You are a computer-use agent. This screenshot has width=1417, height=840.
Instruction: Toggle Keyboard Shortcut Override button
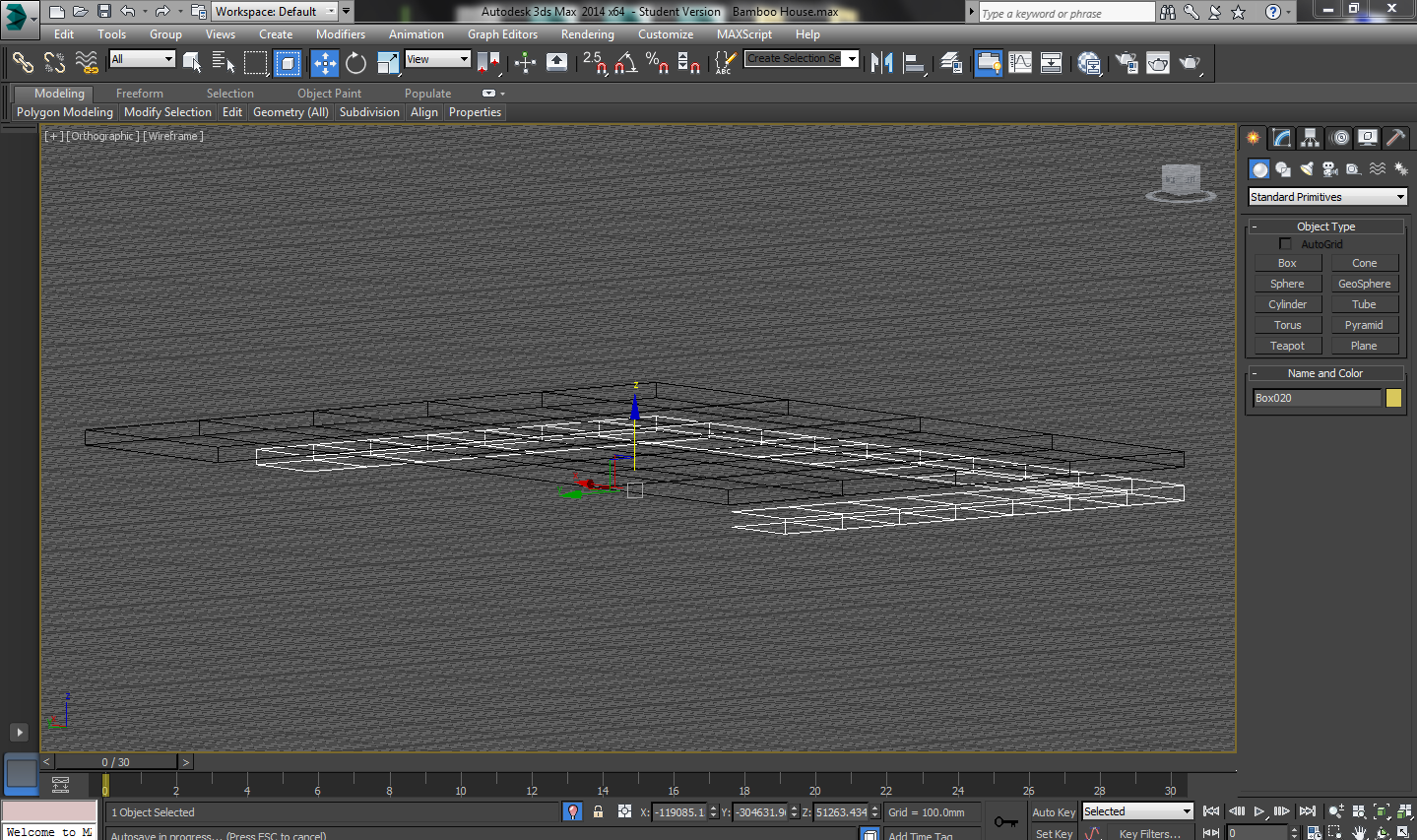click(556, 63)
